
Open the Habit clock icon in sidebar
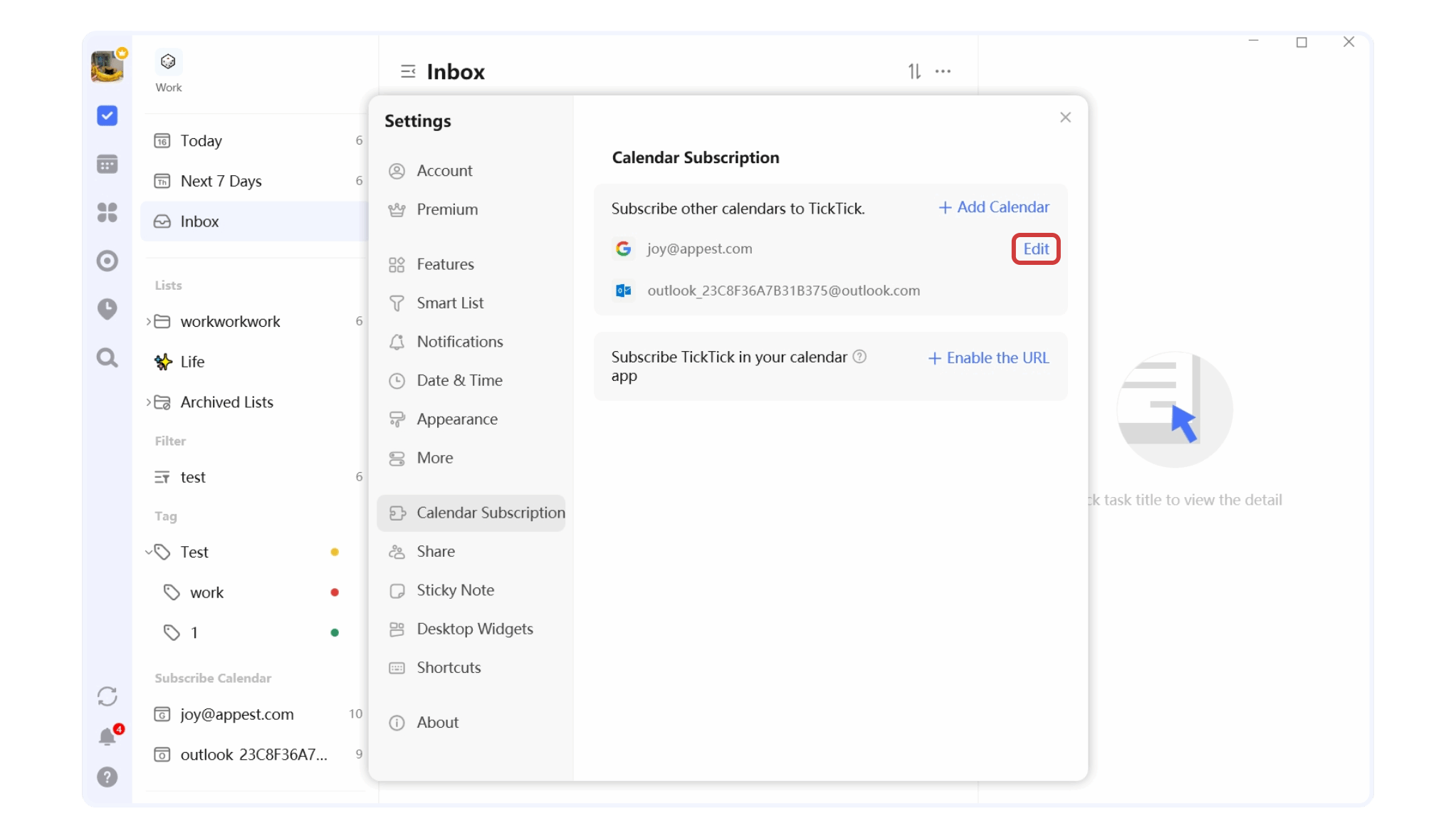(108, 309)
